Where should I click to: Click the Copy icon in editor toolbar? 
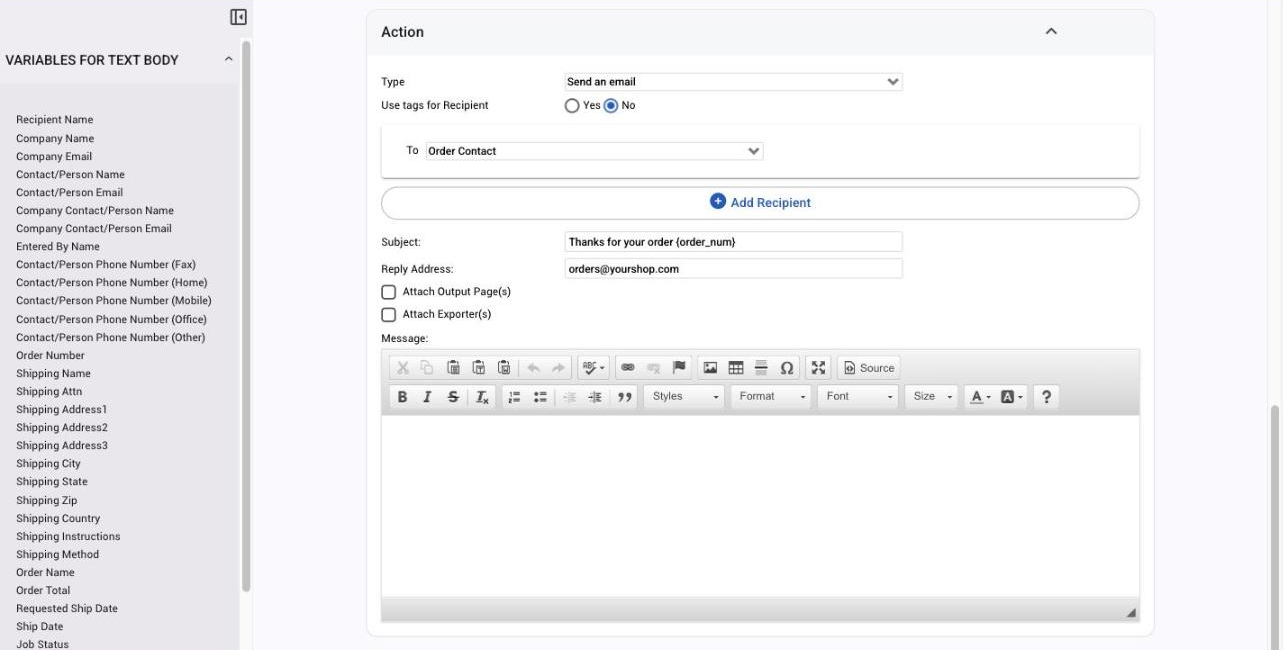point(427,368)
